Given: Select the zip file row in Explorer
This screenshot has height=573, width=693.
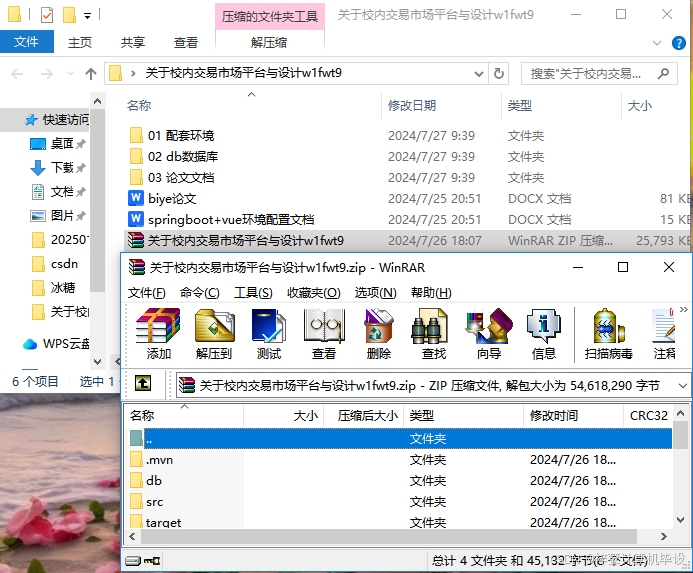Looking at the screenshot, I should pos(407,241).
